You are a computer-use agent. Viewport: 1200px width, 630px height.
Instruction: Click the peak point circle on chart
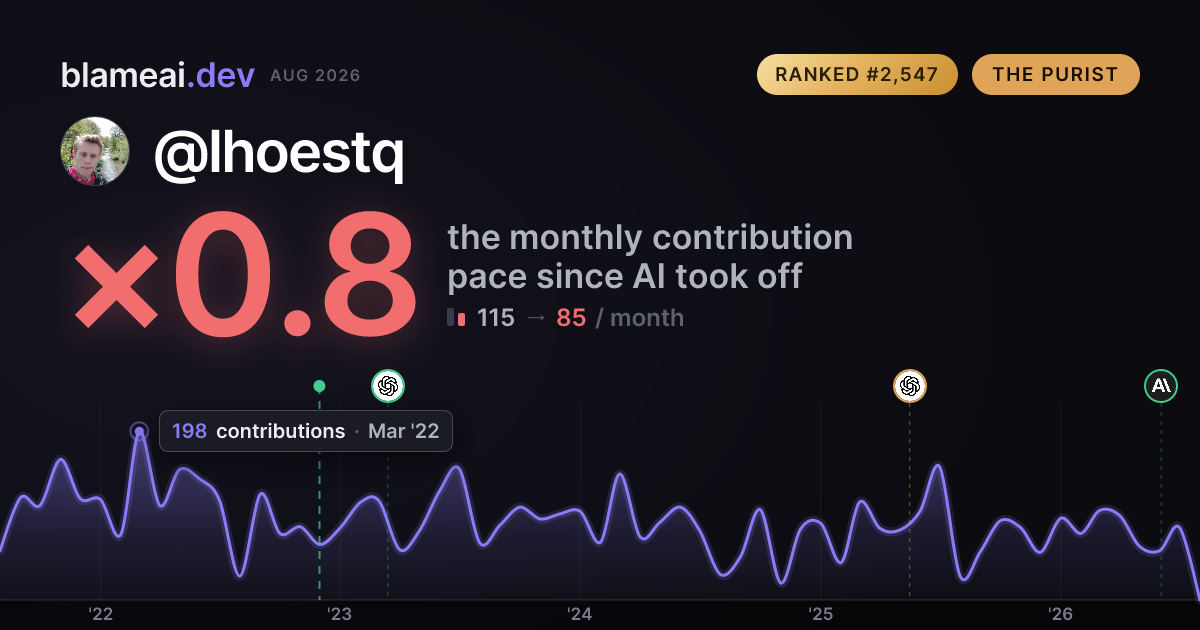tap(139, 432)
